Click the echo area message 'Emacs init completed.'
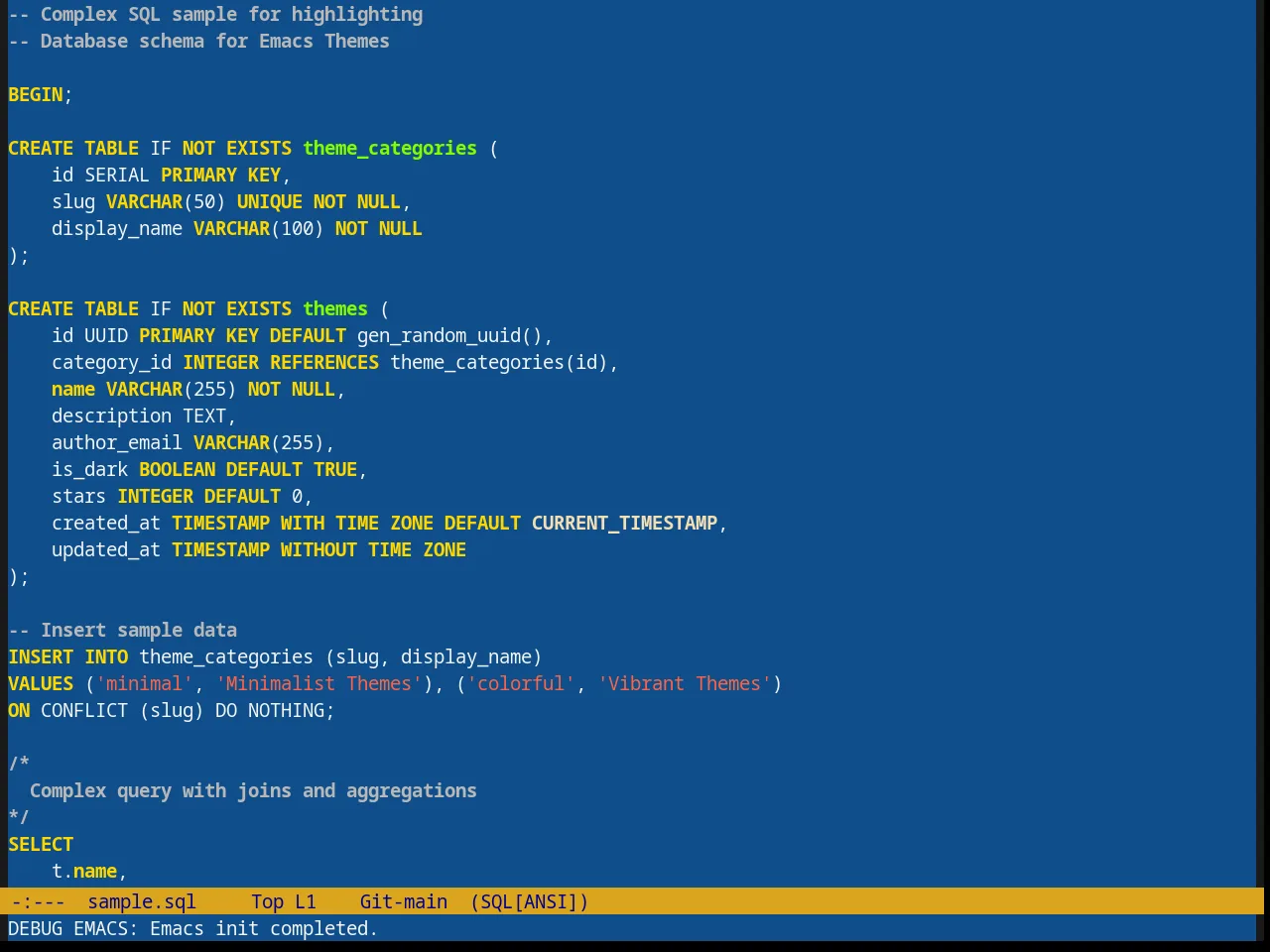This screenshot has width=1270, height=952. 264,928
